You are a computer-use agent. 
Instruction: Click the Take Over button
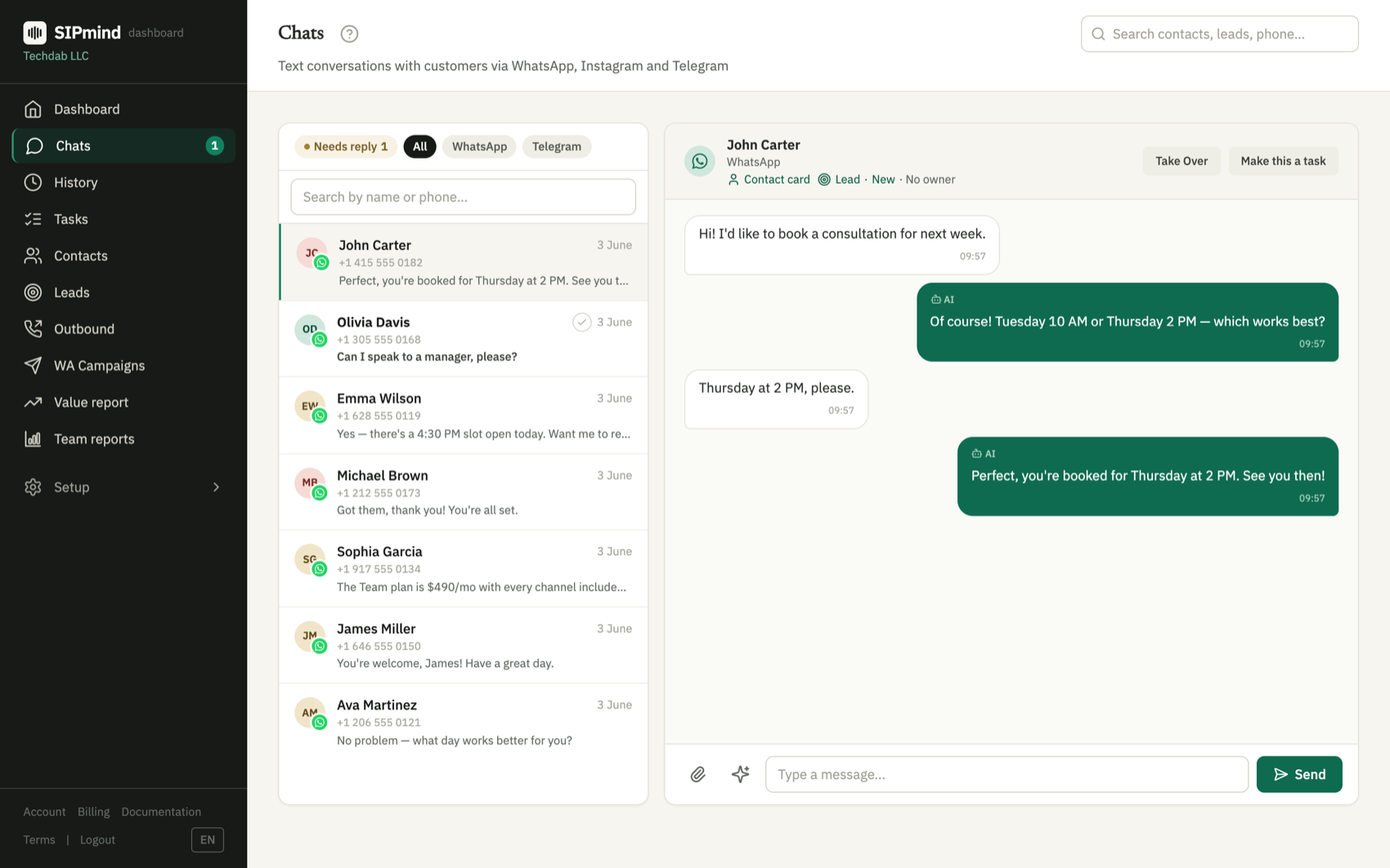coord(1181,161)
